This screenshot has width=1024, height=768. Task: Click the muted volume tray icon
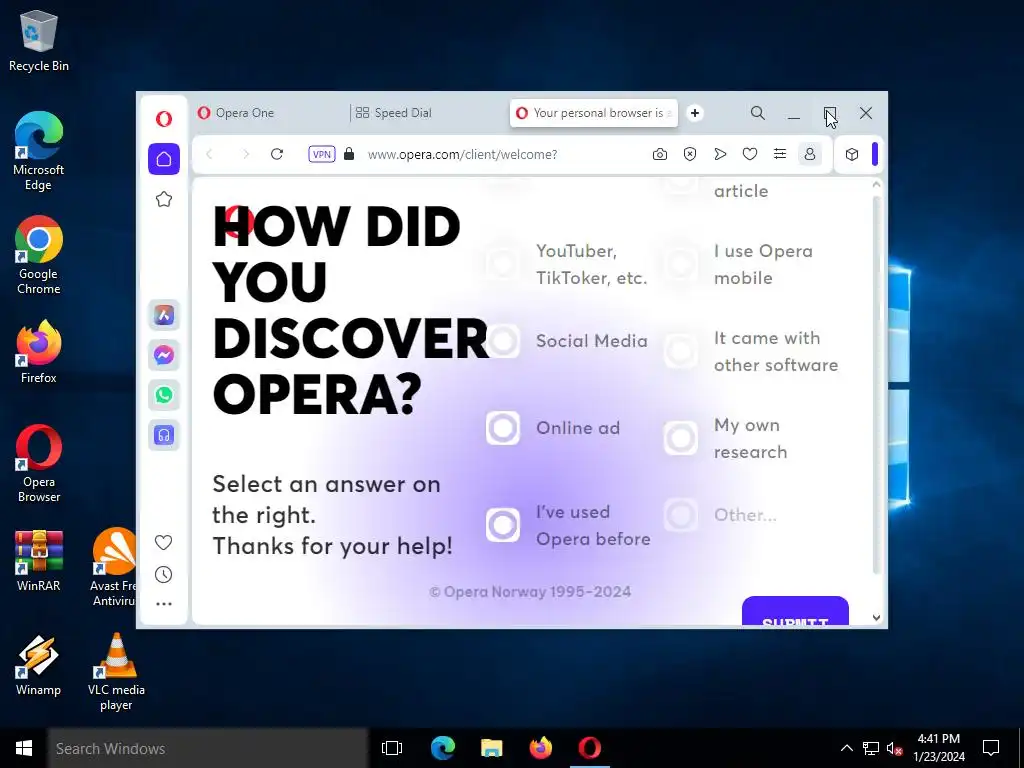(895, 748)
